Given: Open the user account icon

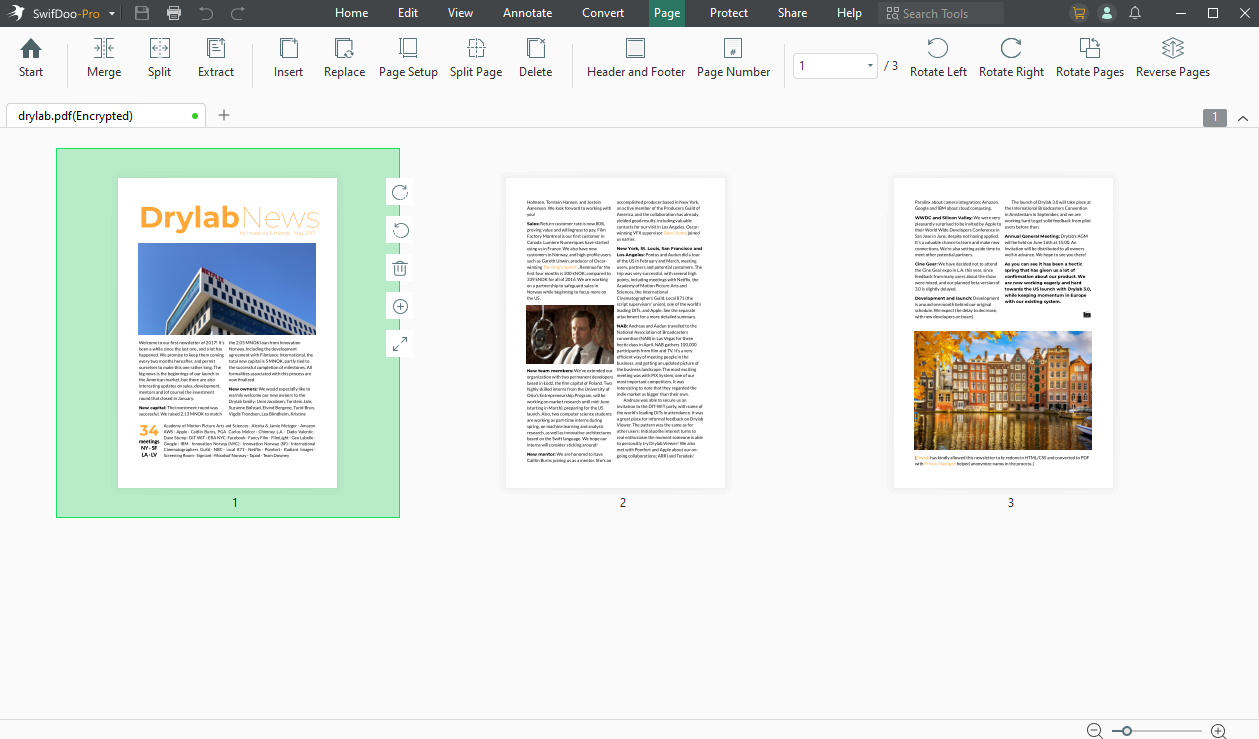Looking at the screenshot, I should coord(1107,13).
